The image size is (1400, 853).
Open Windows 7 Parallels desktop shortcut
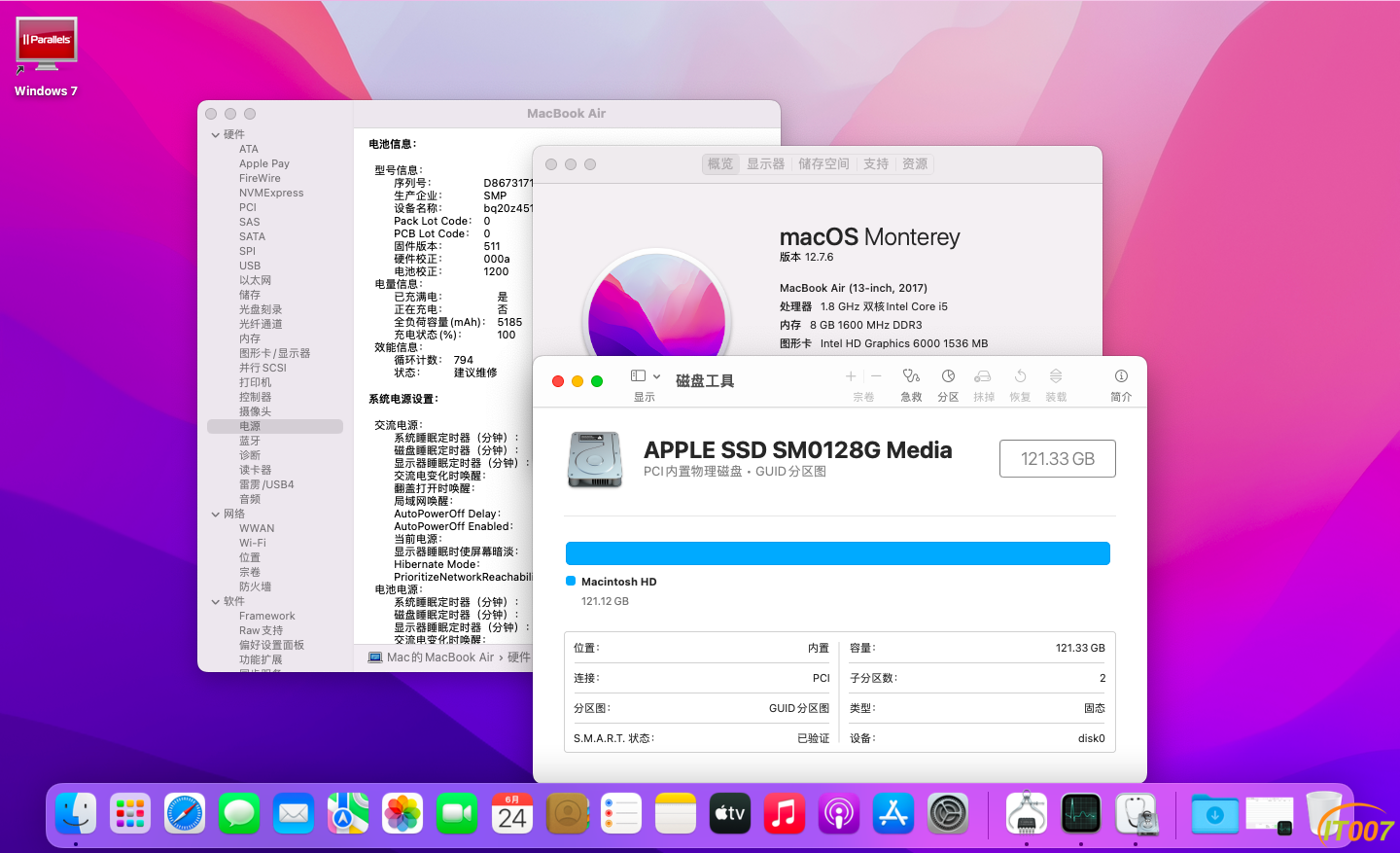coord(47,57)
